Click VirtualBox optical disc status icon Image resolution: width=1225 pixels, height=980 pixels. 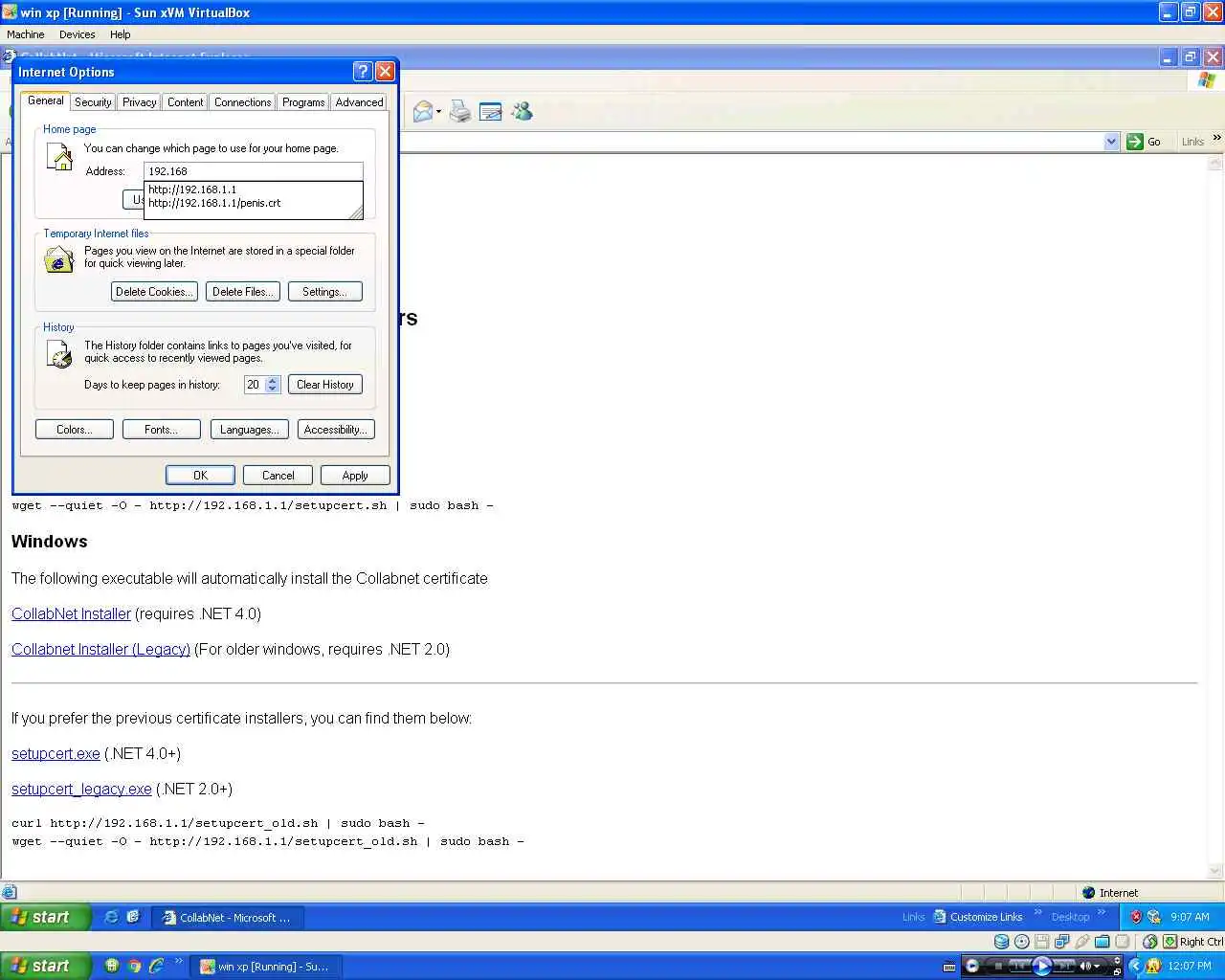coord(1022,942)
